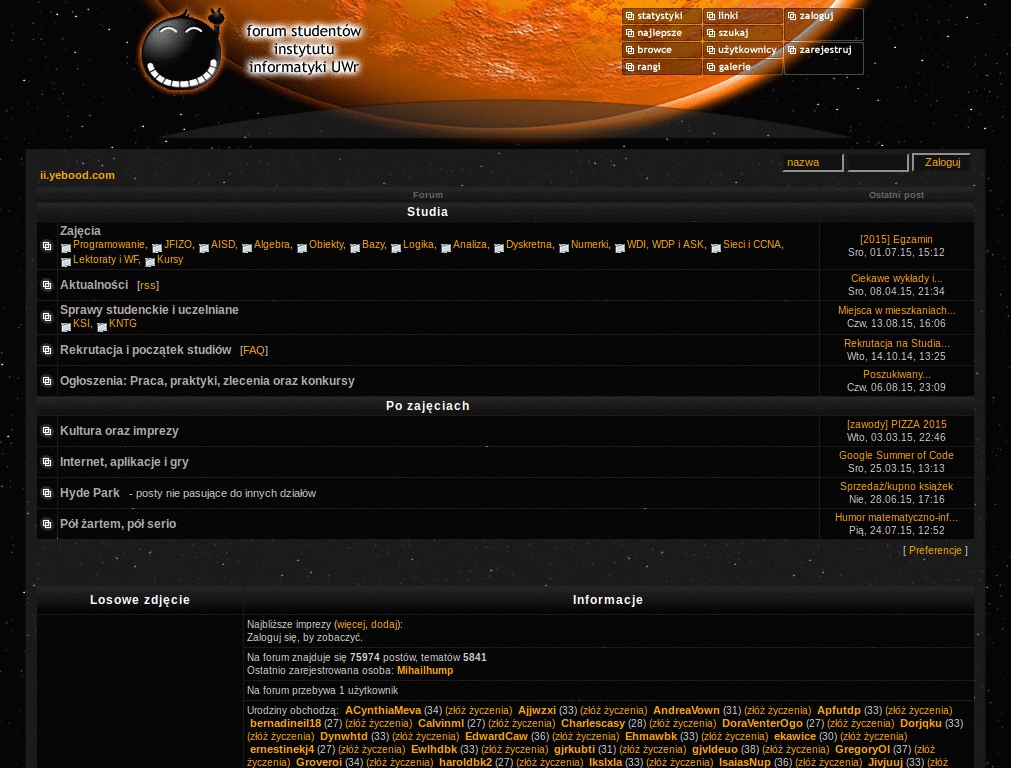Open the Preferencje link
Screen dimensions: 1024x768
(x=935, y=551)
